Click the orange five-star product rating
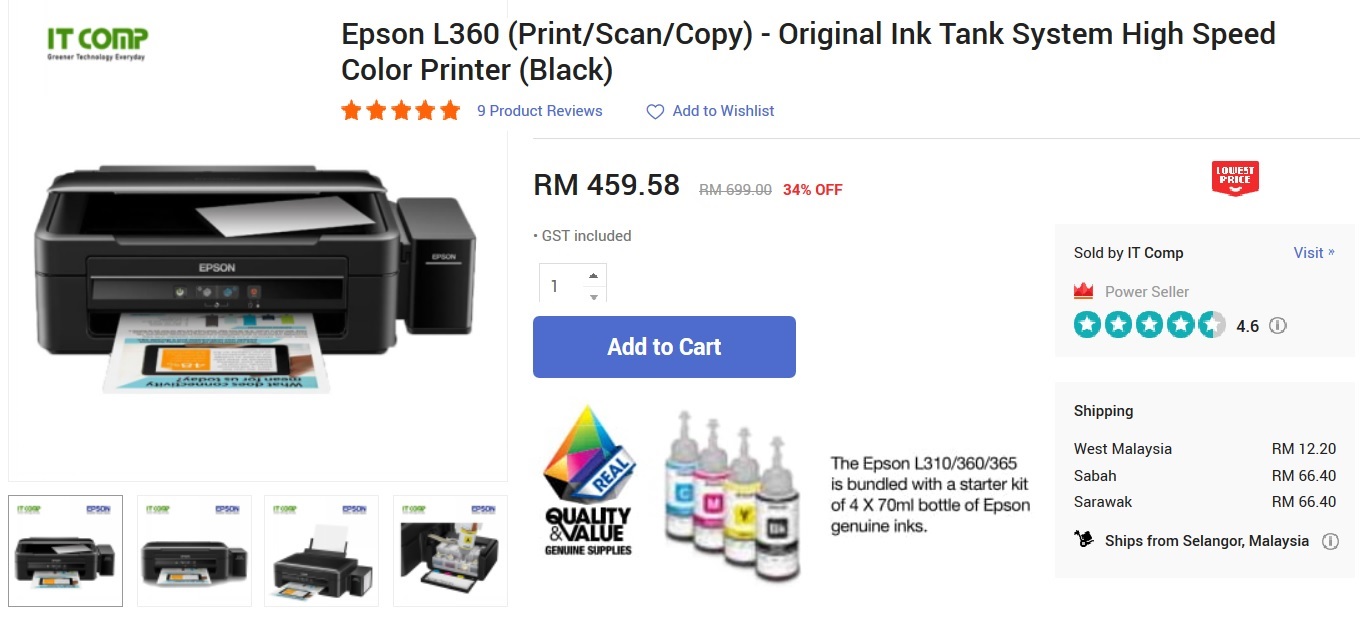The height and width of the screenshot is (621, 1361). click(x=400, y=111)
